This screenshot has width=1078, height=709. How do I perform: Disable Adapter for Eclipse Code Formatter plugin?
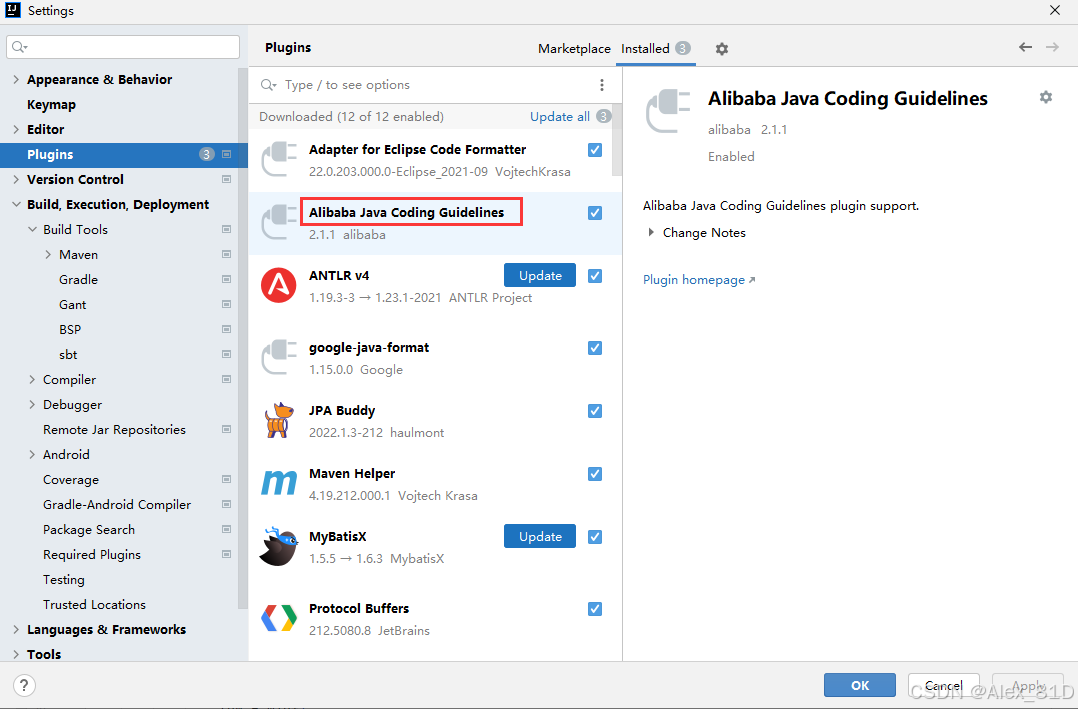595,150
